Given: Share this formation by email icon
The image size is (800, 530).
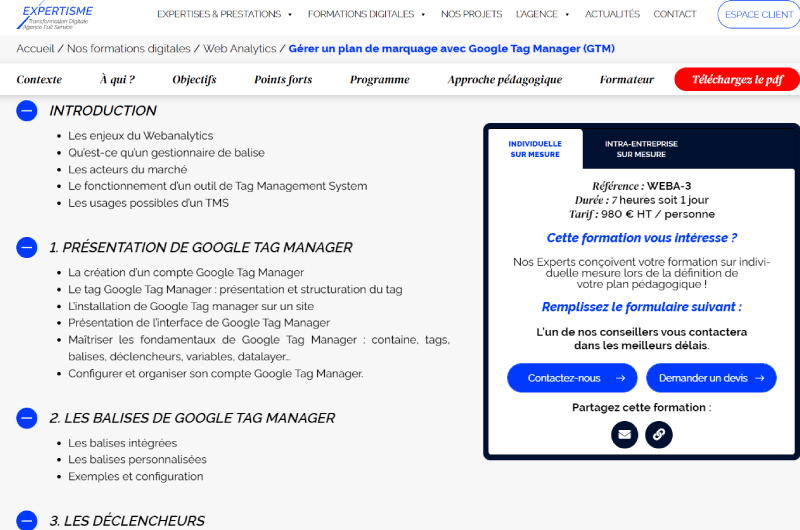Looking at the screenshot, I should click(624, 435).
